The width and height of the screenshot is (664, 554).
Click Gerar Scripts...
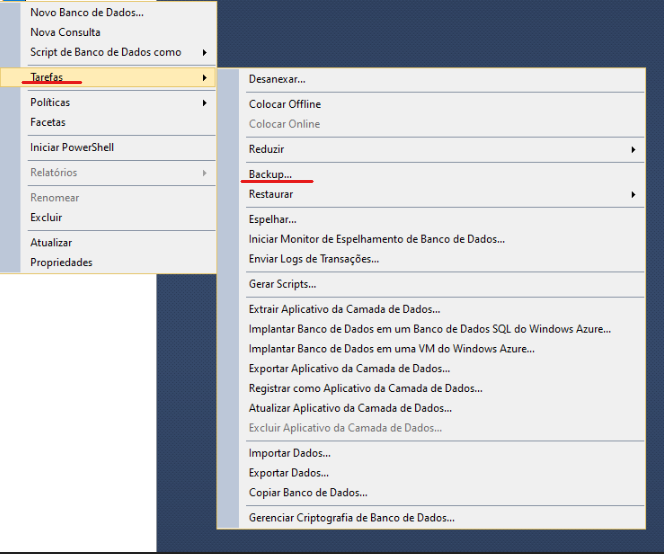(282, 284)
